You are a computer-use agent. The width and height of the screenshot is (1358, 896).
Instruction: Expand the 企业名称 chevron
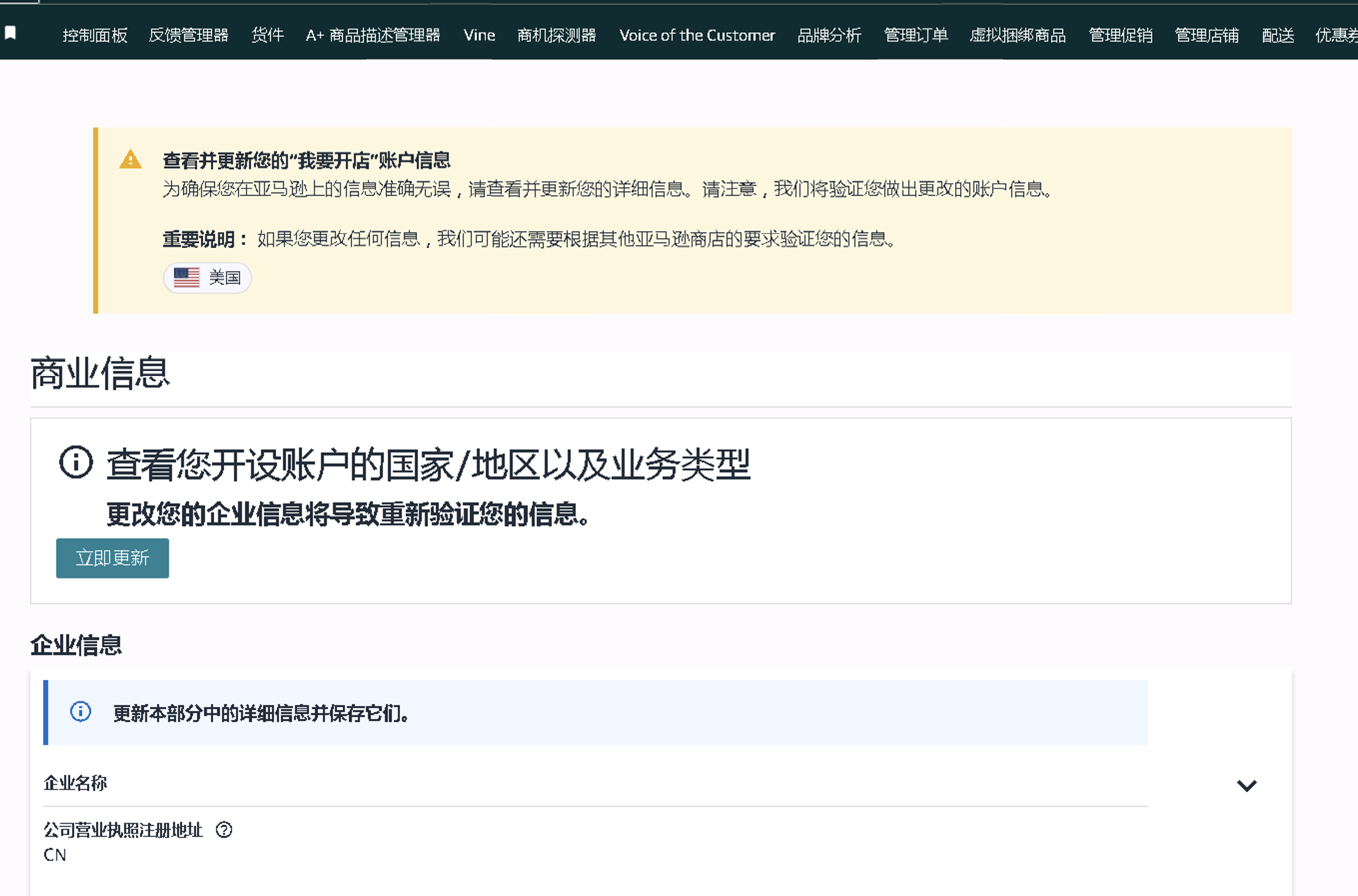coord(1247,785)
